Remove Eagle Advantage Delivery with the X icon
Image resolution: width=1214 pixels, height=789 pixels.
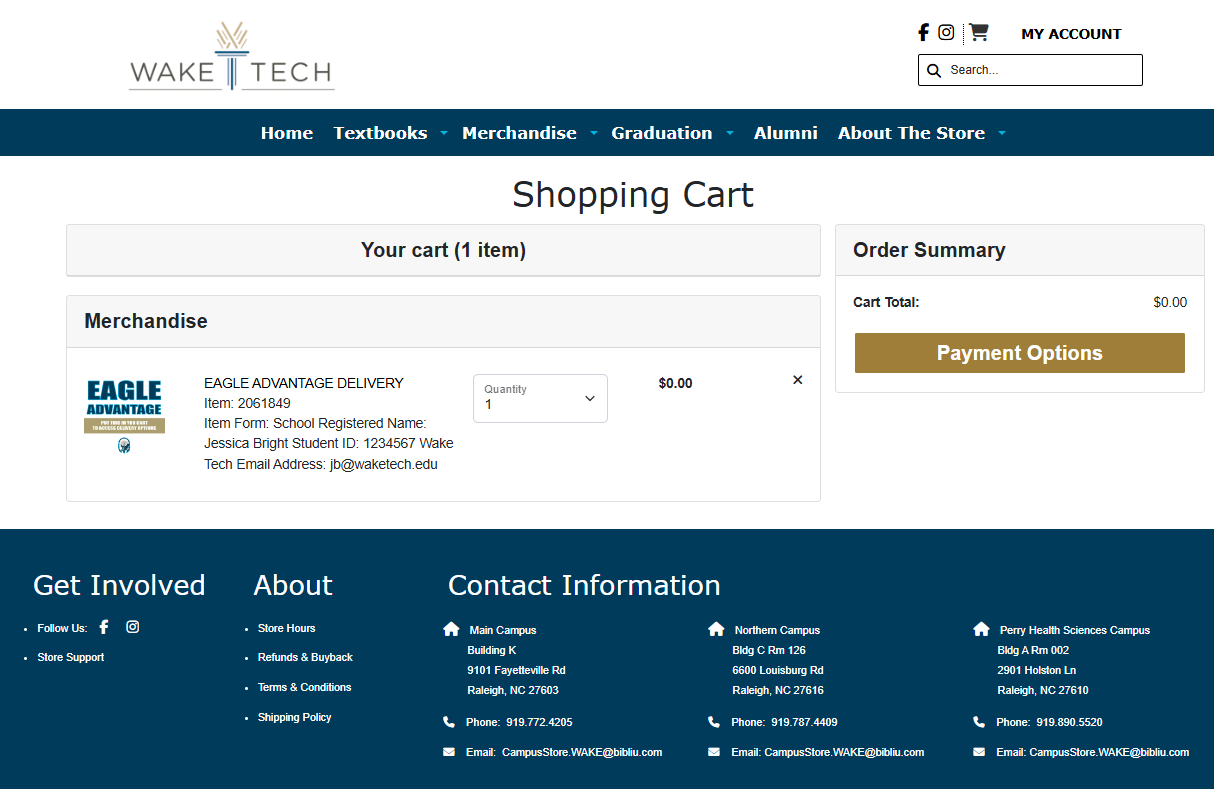click(797, 380)
